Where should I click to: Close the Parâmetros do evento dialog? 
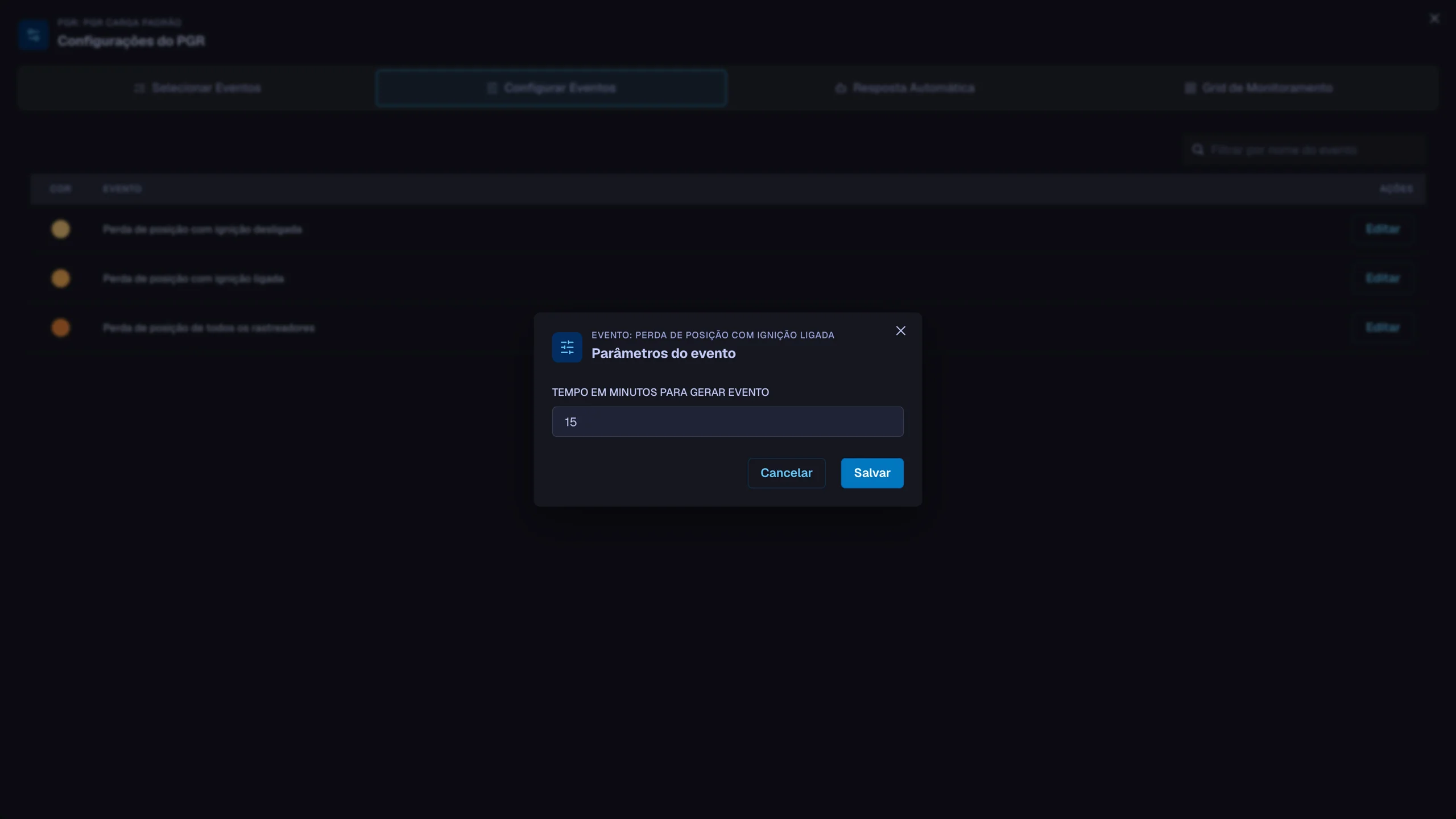pyautogui.click(x=900, y=330)
